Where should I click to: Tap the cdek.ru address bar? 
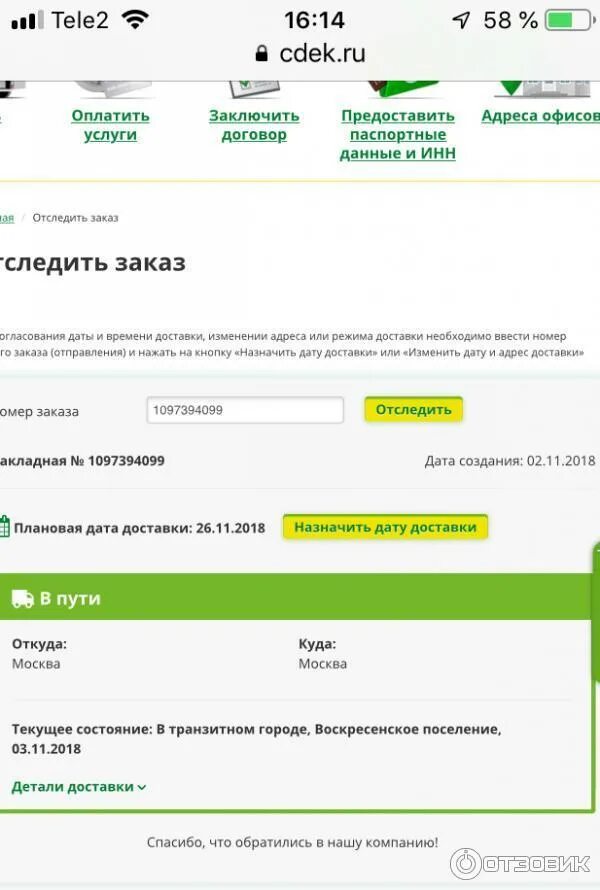(310, 54)
